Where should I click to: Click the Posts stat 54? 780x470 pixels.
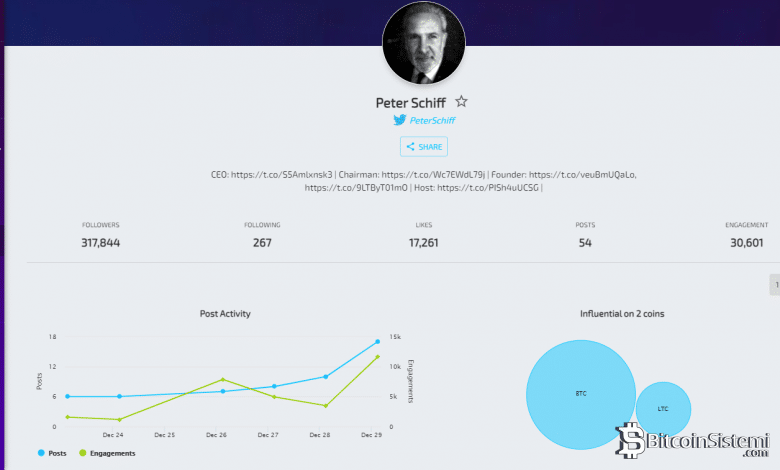click(x=586, y=242)
